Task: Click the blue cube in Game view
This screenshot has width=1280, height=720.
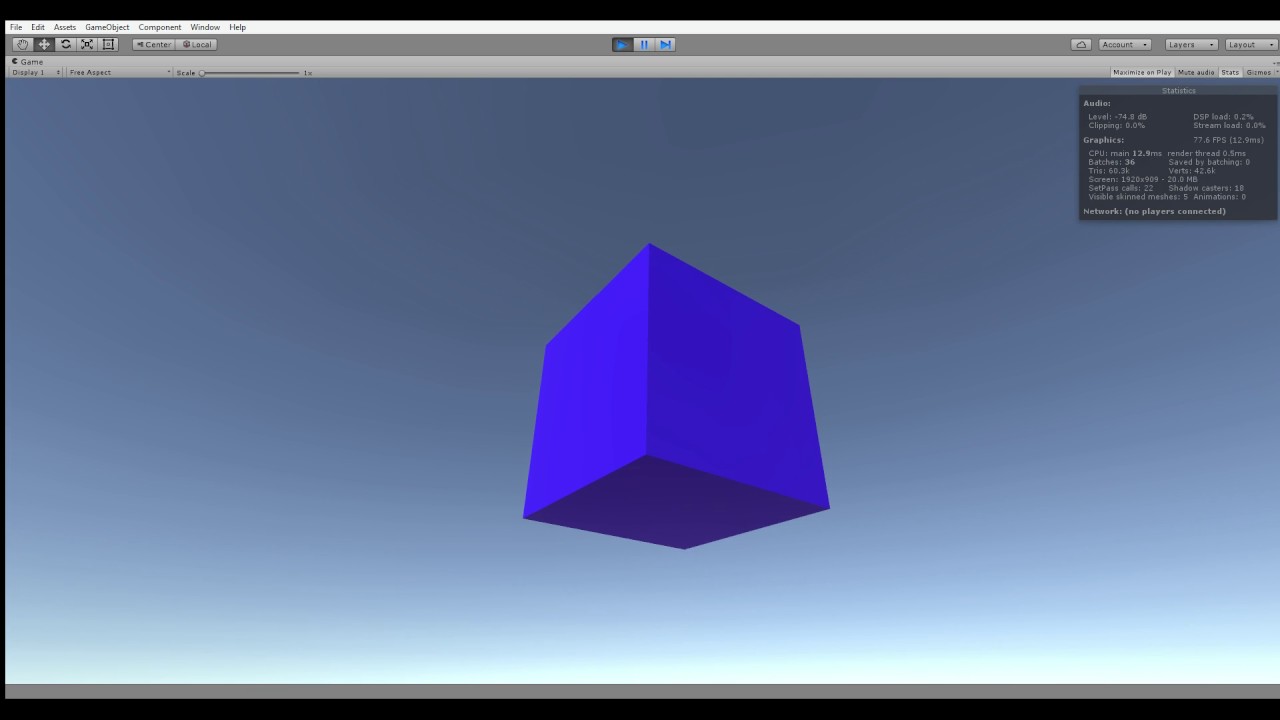Action: tap(676, 396)
